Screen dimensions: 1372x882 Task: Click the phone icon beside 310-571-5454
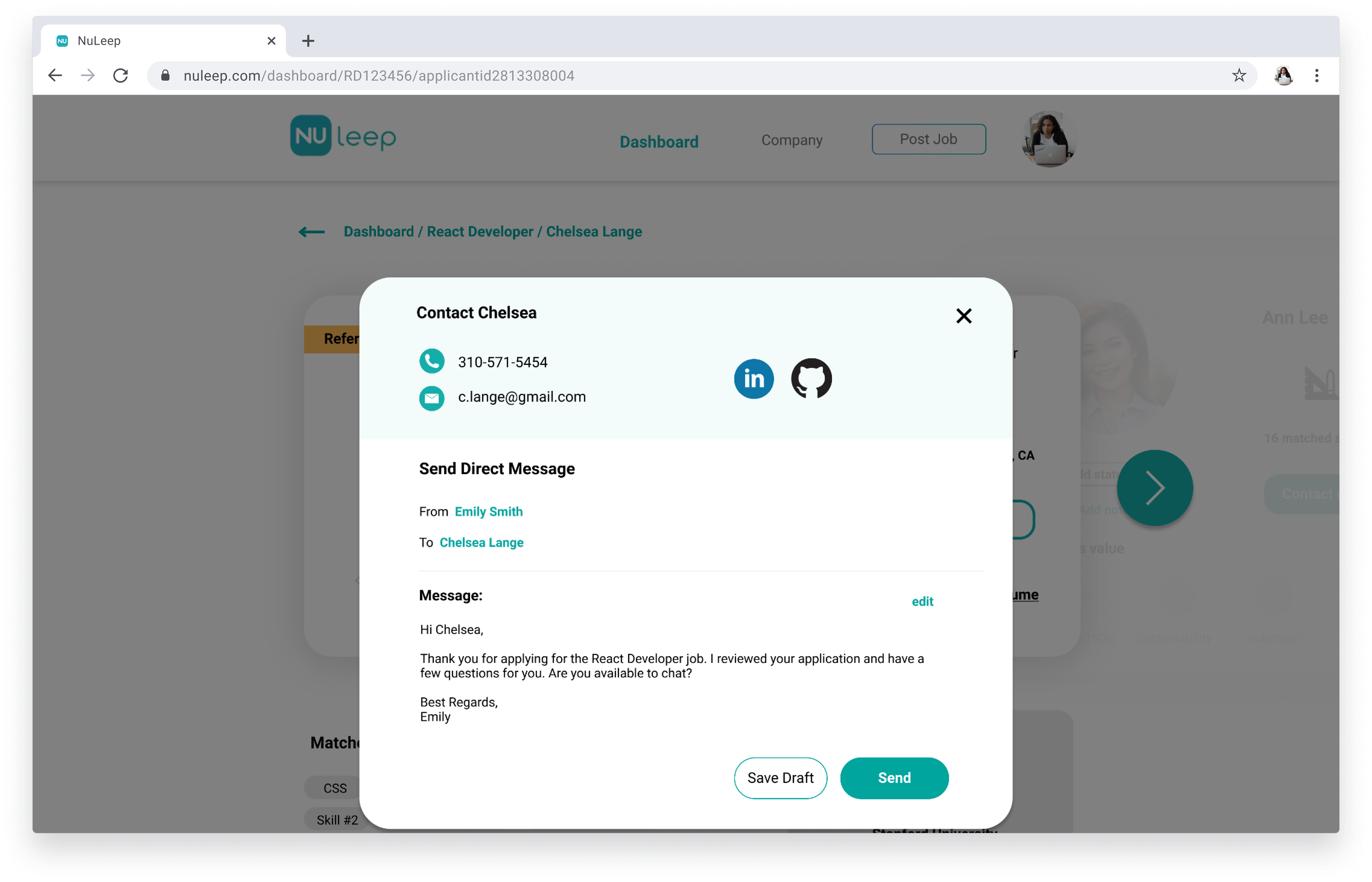(432, 362)
